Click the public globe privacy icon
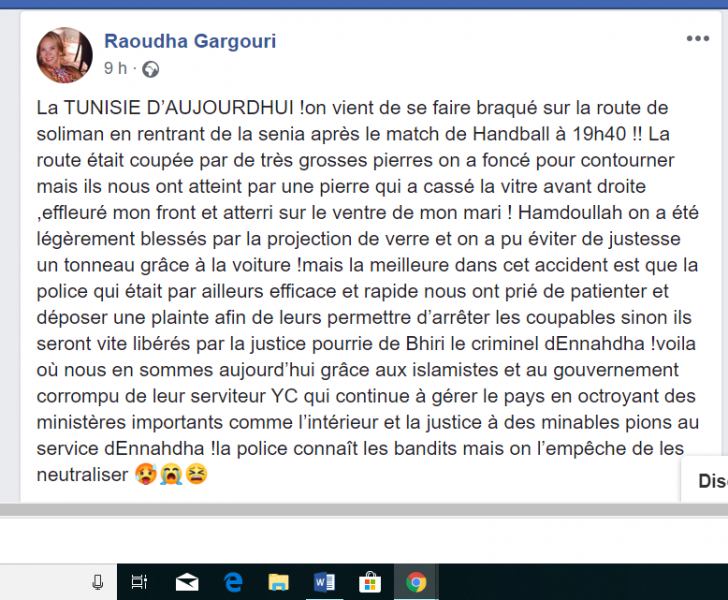The height and width of the screenshot is (600, 728). click(150, 69)
